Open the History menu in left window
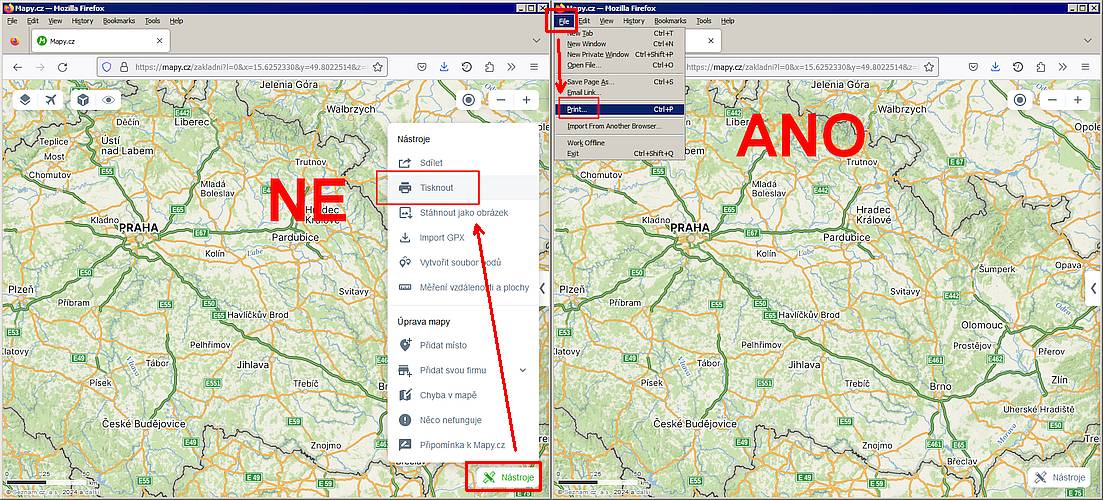Image resolution: width=1103 pixels, height=500 pixels. pyautogui.click(x=82, y=21)
